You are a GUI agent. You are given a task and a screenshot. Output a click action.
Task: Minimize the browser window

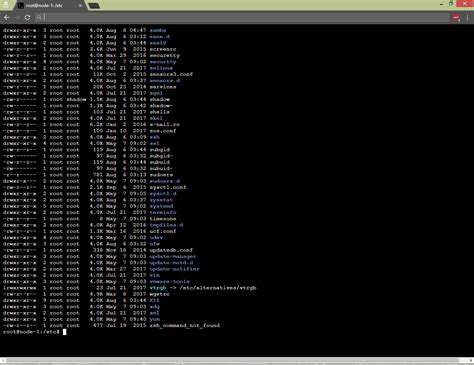click(x=441, y=4)
